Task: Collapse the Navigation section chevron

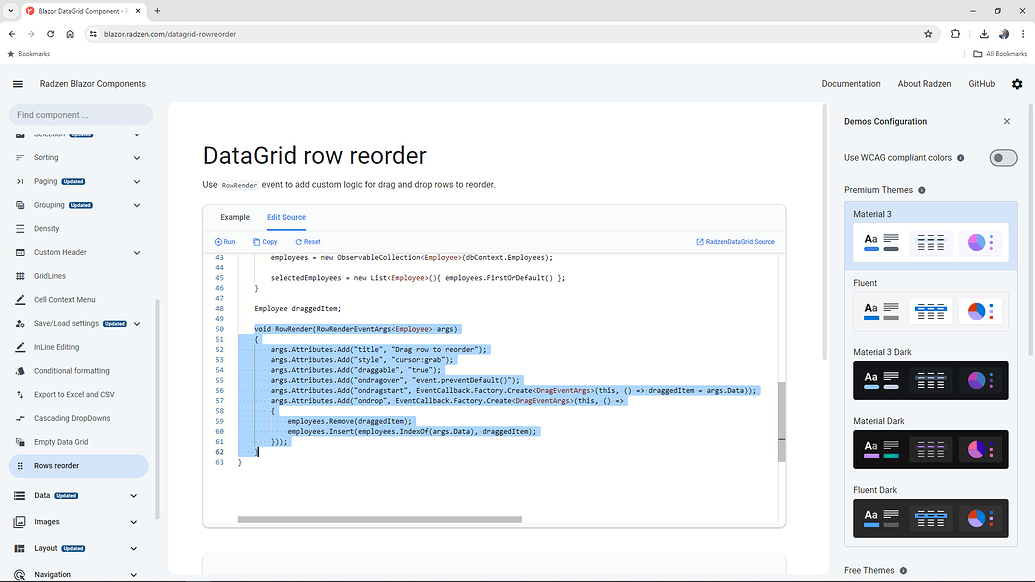Action: [x=133, y=574]
